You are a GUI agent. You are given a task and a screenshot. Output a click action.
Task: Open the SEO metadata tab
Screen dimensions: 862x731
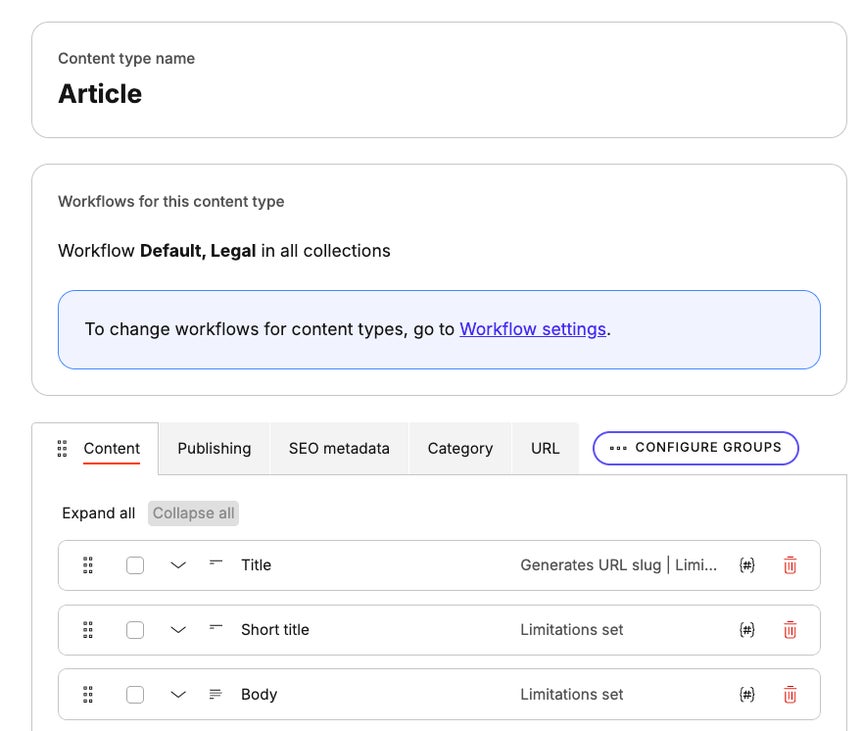[337, 448]
